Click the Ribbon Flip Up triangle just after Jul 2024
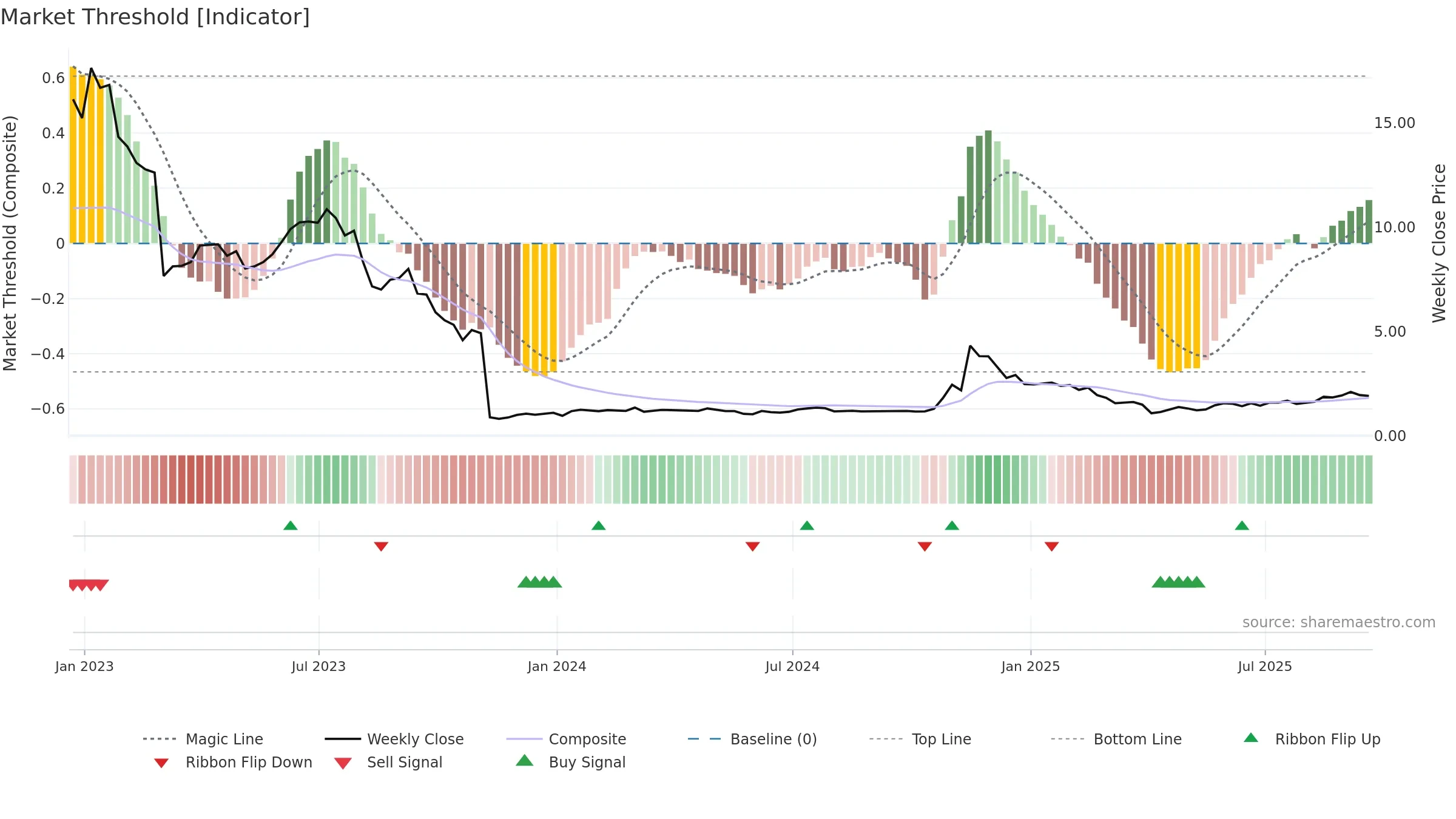 (807, 525)
